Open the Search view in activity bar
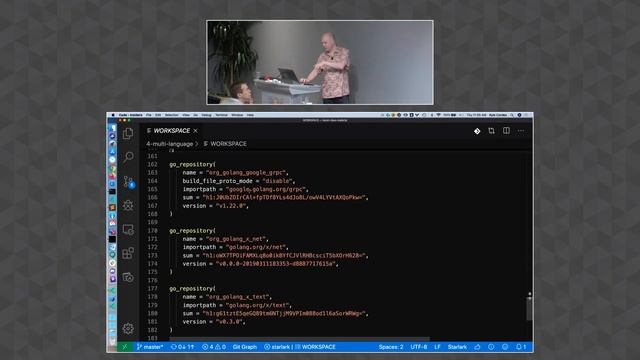Viewport: 640px width, 360px height. click(x=128, y=157)
